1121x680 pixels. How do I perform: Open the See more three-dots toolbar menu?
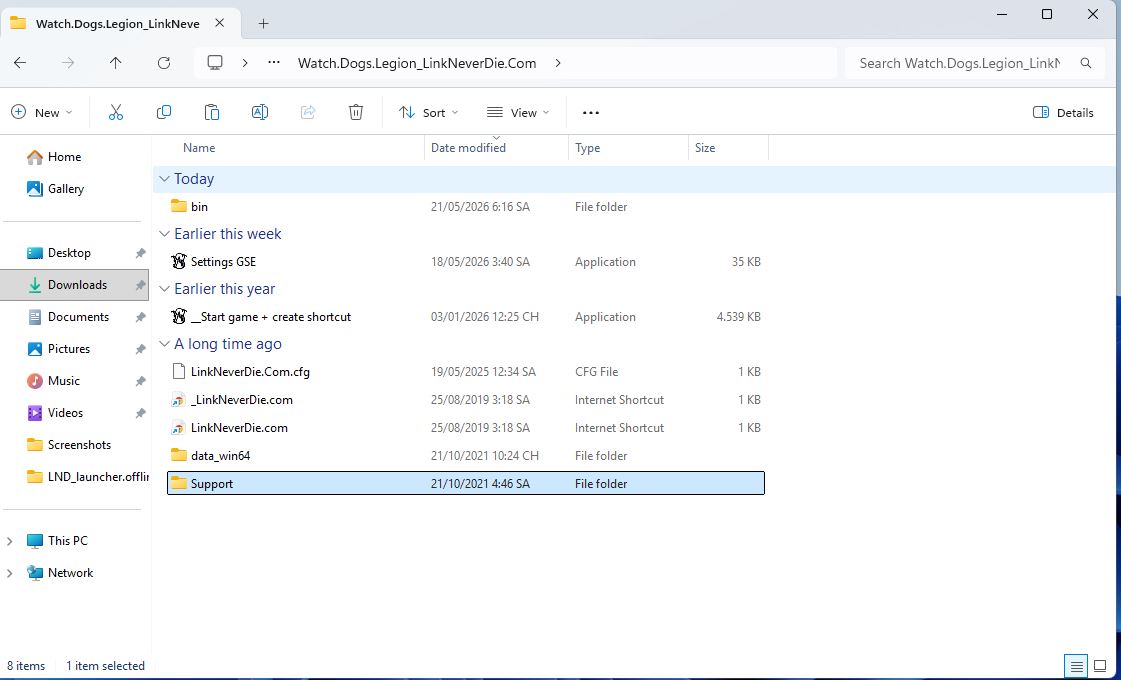click(x=591, y=112)
